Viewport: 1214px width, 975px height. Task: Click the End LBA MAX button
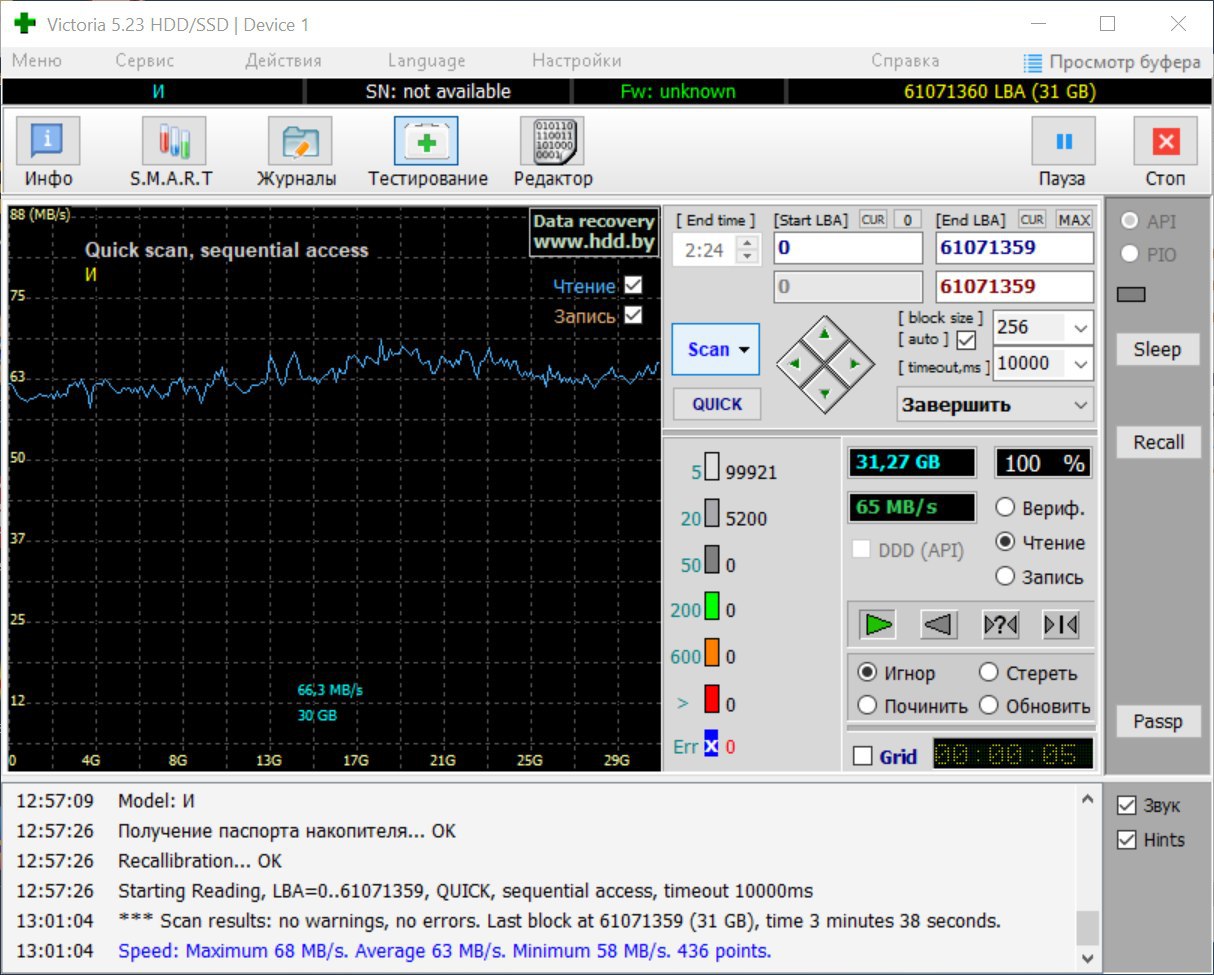pyautogui.click(x=1074, y=219)
